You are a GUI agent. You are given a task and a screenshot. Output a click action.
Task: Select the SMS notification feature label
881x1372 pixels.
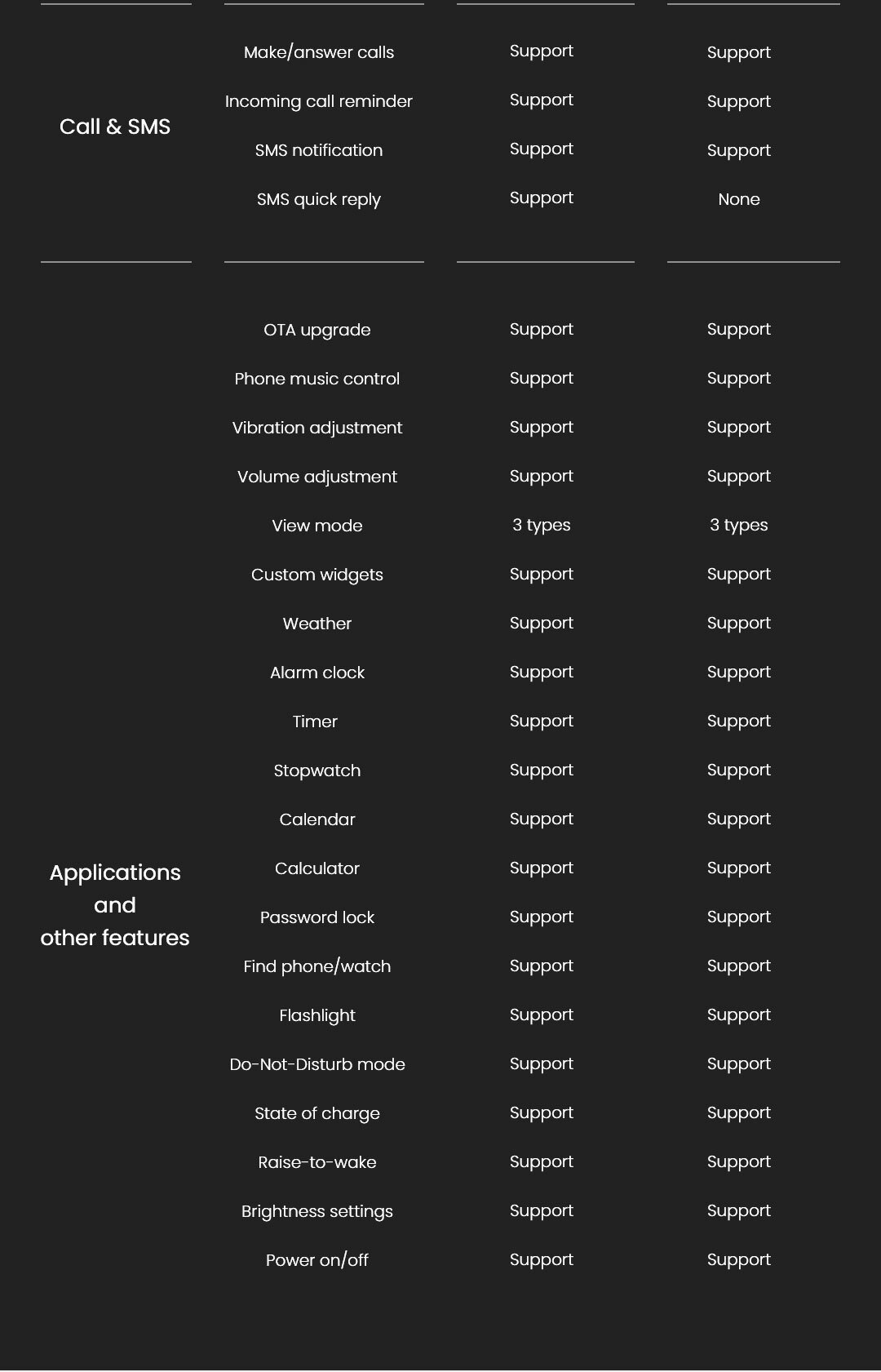click(319, 150)
